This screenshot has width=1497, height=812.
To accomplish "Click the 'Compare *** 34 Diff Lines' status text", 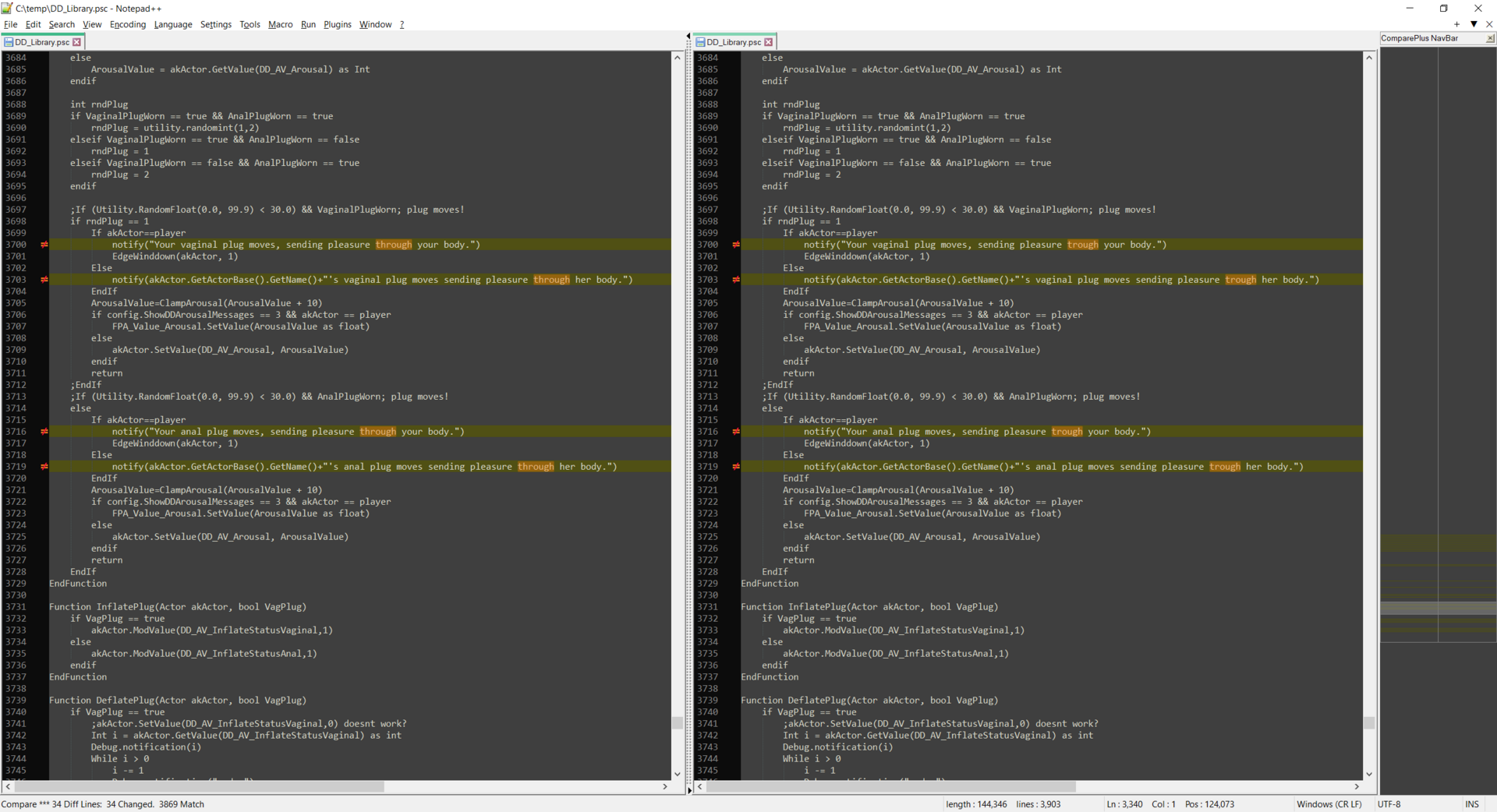I will click(x=102, y=804).
